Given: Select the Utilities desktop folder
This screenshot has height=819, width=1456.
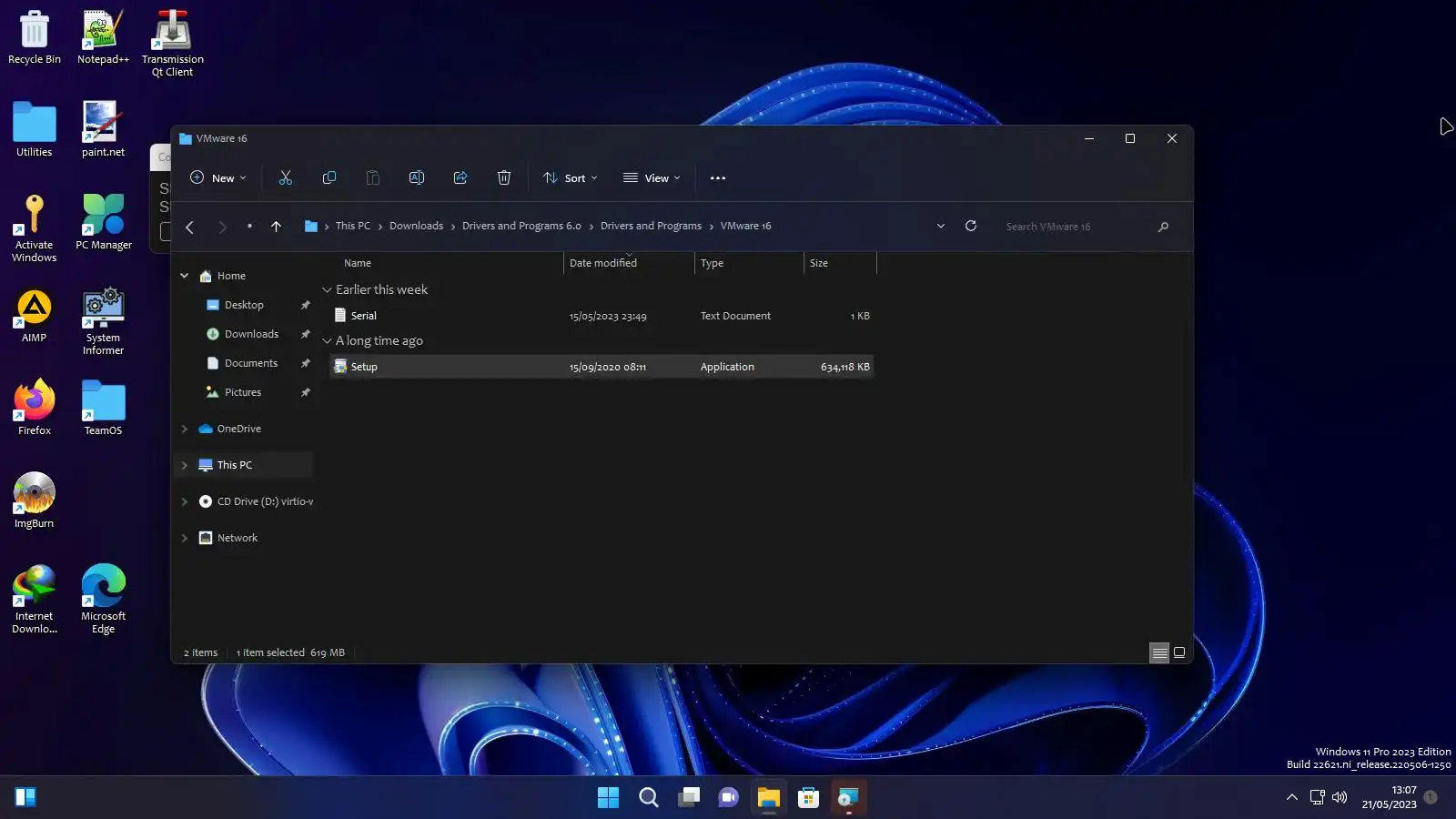Looking at the screenshot, I should point(35,129).
